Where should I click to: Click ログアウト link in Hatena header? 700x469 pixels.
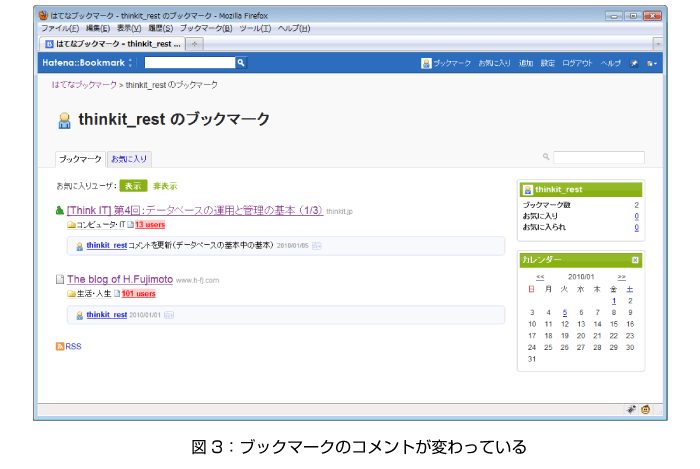(577, 63)
